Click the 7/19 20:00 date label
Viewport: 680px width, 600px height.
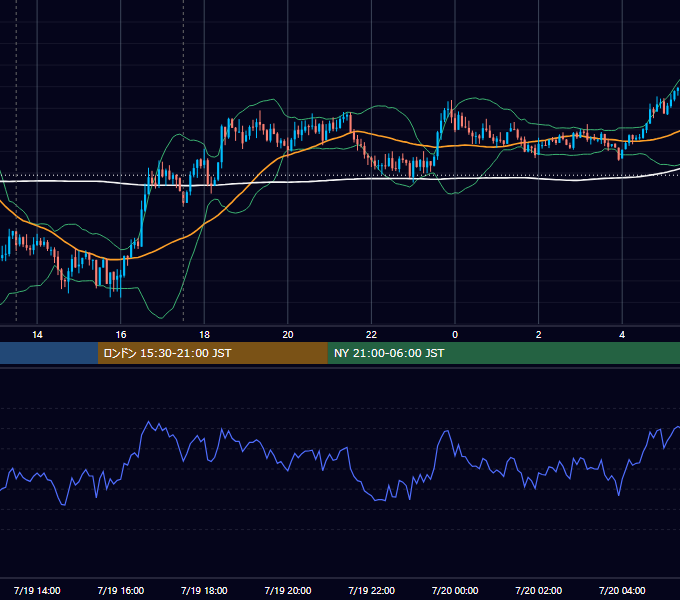[288, 590]
